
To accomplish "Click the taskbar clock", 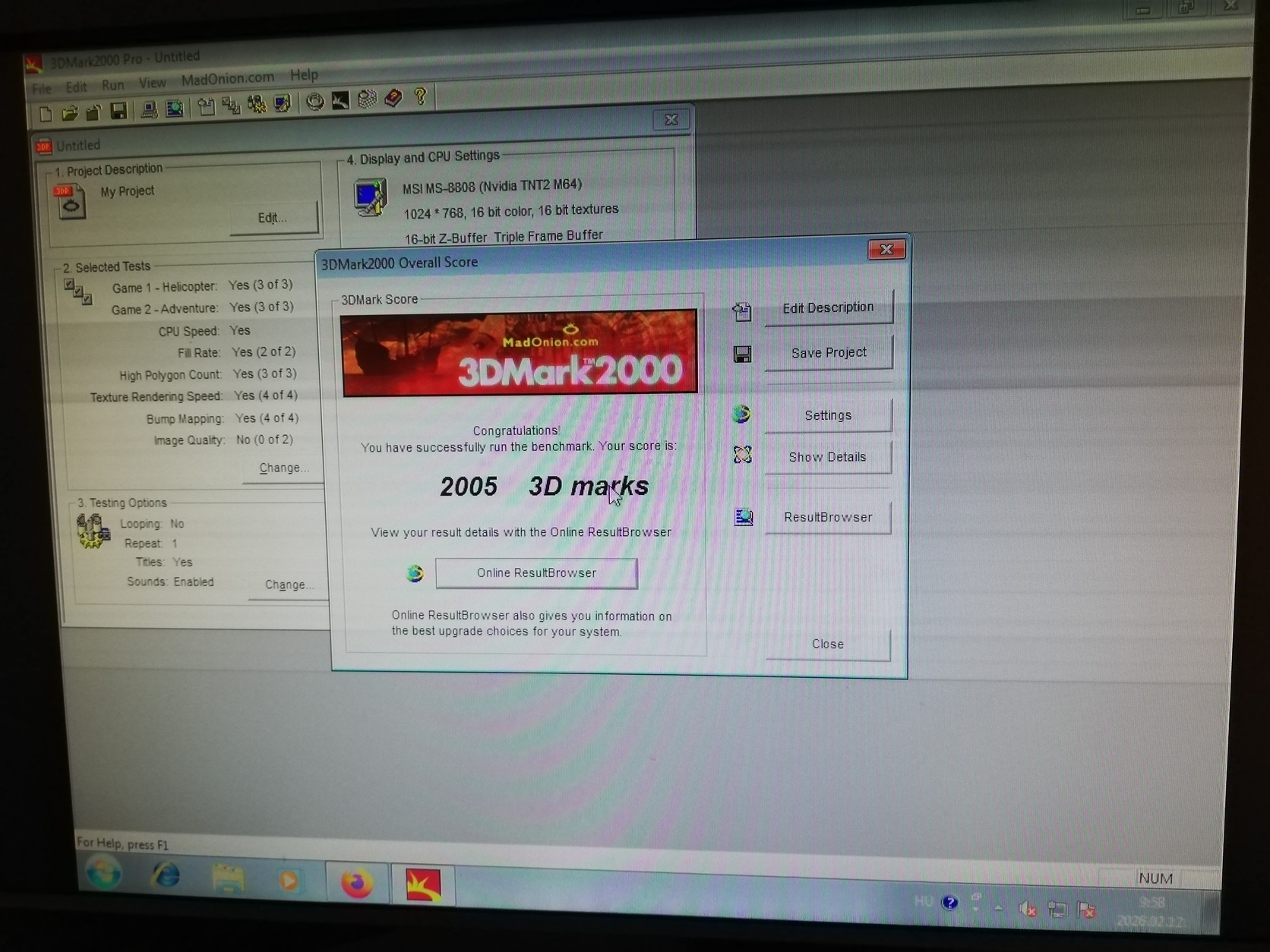I will coord(1152,911).
